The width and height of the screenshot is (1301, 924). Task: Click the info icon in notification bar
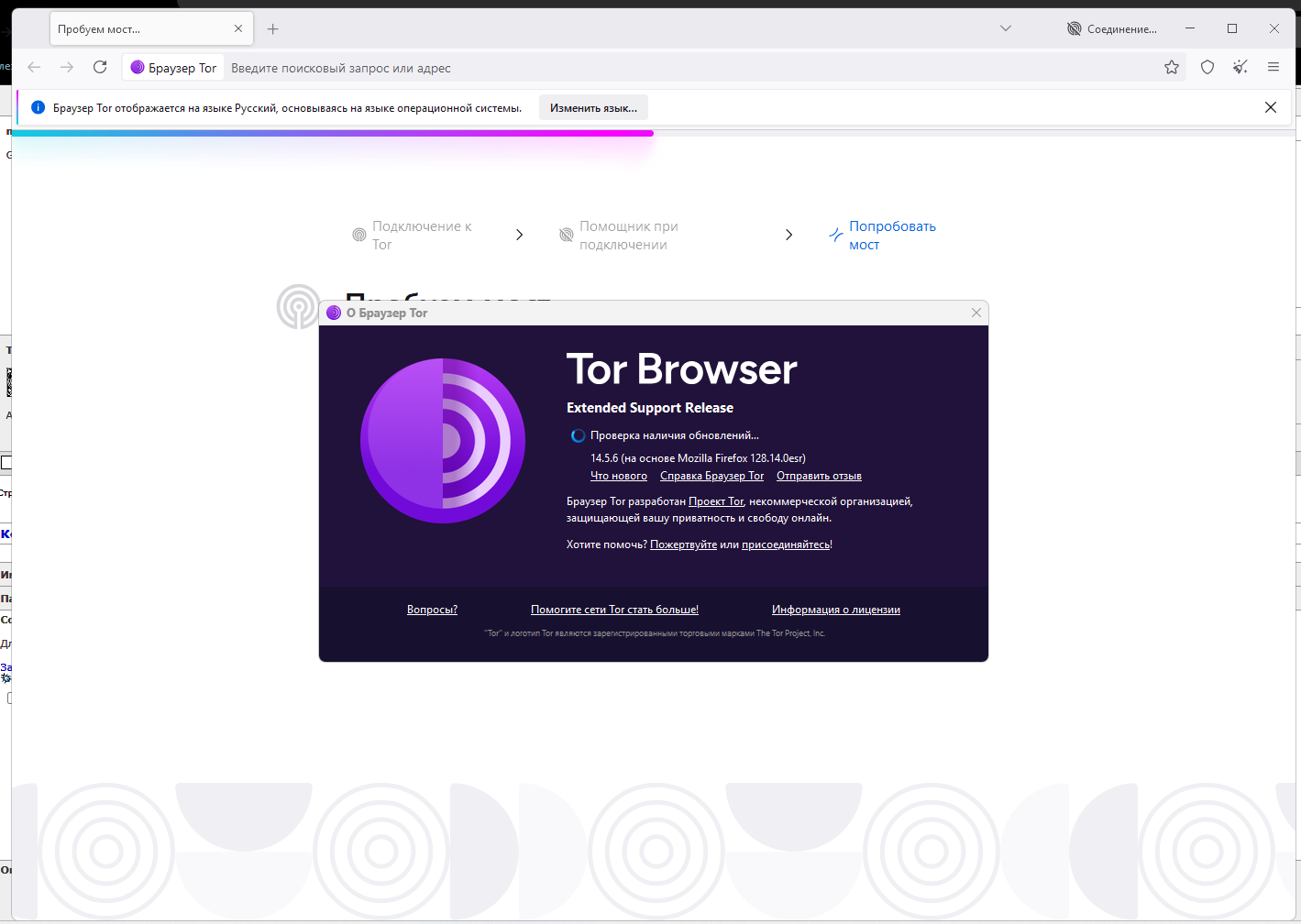tap(38, 107)
